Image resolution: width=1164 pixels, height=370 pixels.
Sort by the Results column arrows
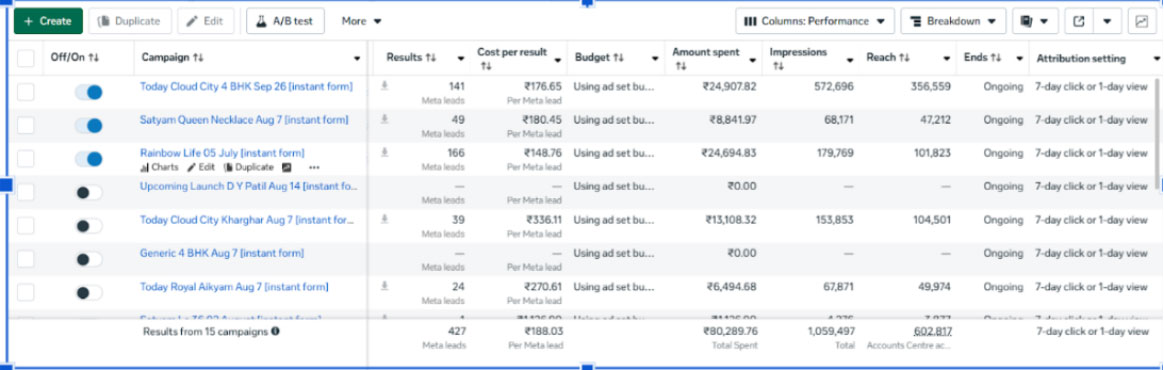[431, 57]
